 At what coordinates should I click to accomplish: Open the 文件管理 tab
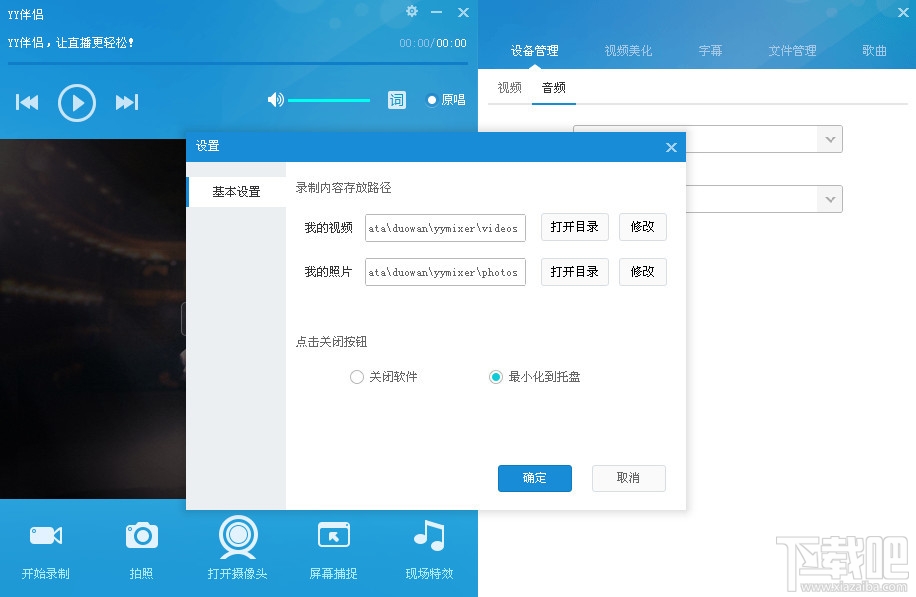(792, 51)
